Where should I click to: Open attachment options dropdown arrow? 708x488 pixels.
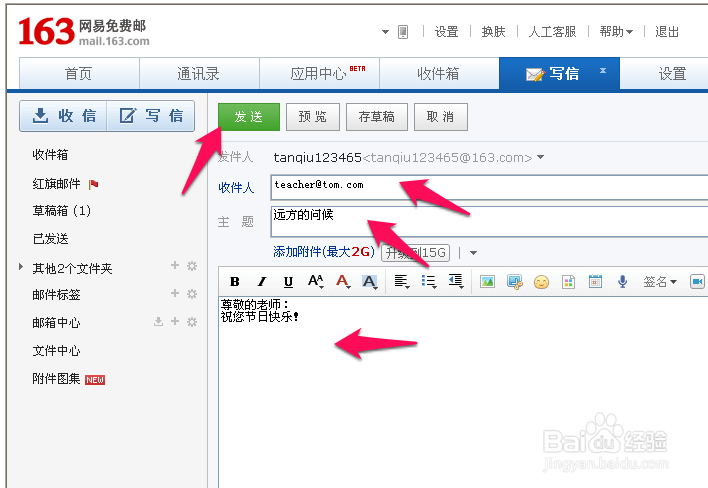pos(473,253)
